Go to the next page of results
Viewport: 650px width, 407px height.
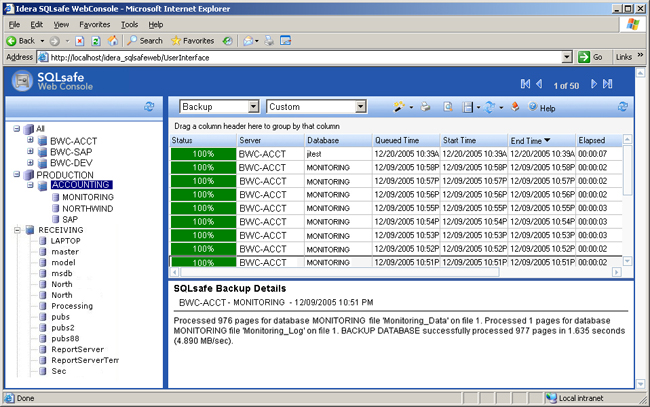594,84
